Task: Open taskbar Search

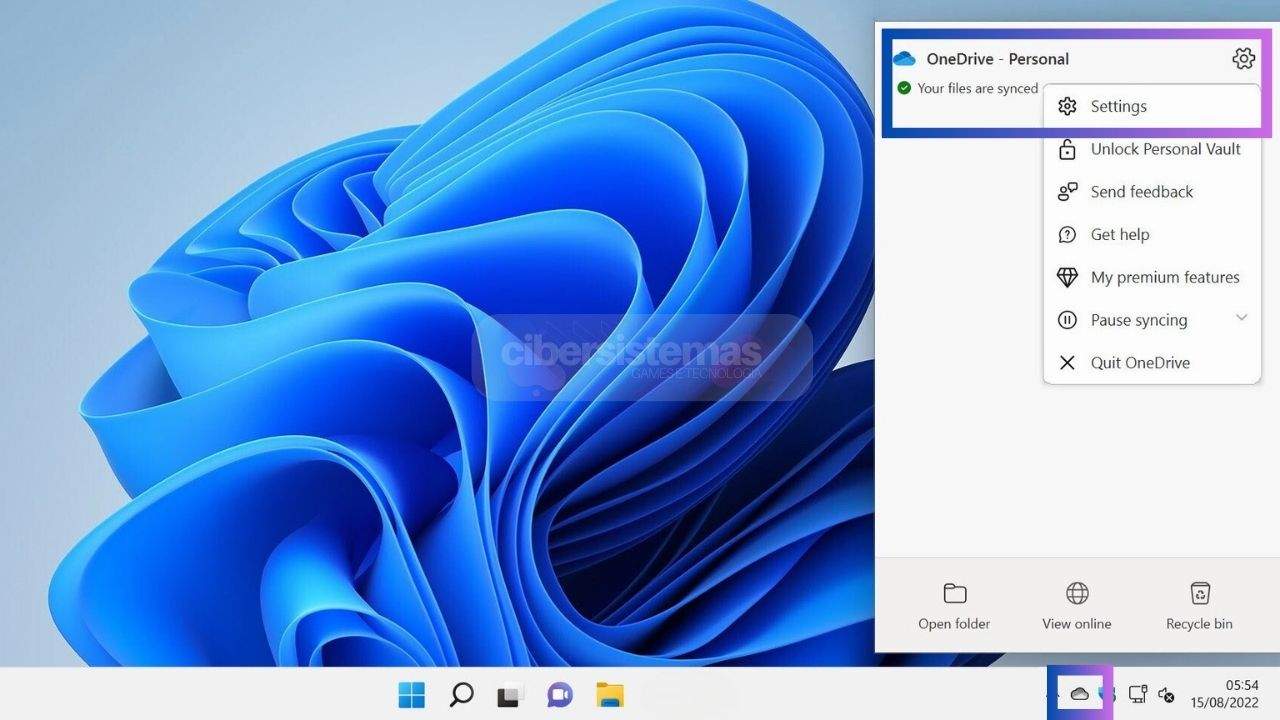Action: [x=461, y=694]
